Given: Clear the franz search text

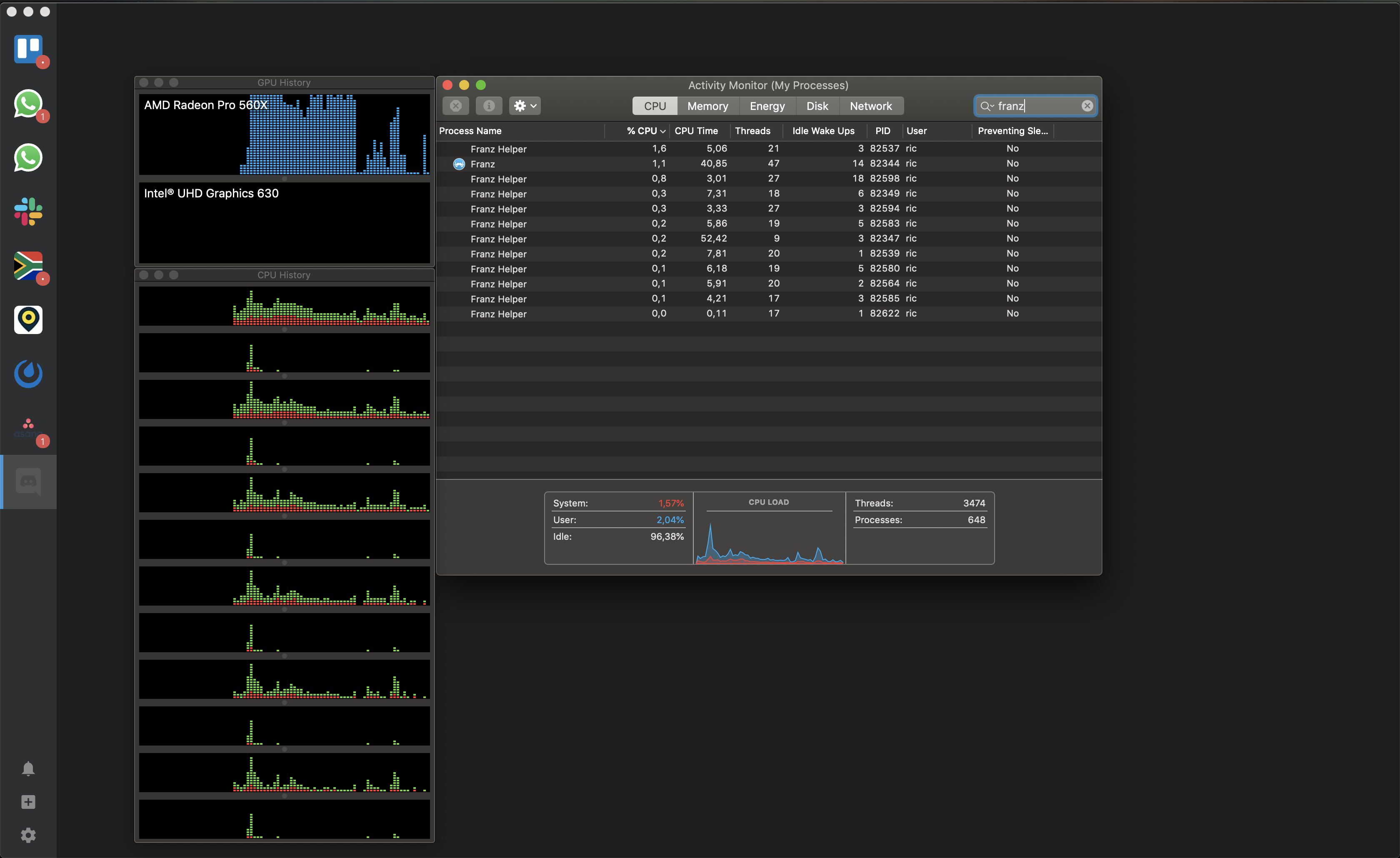Looking at the screenshot, I should tap(1087, 106).
